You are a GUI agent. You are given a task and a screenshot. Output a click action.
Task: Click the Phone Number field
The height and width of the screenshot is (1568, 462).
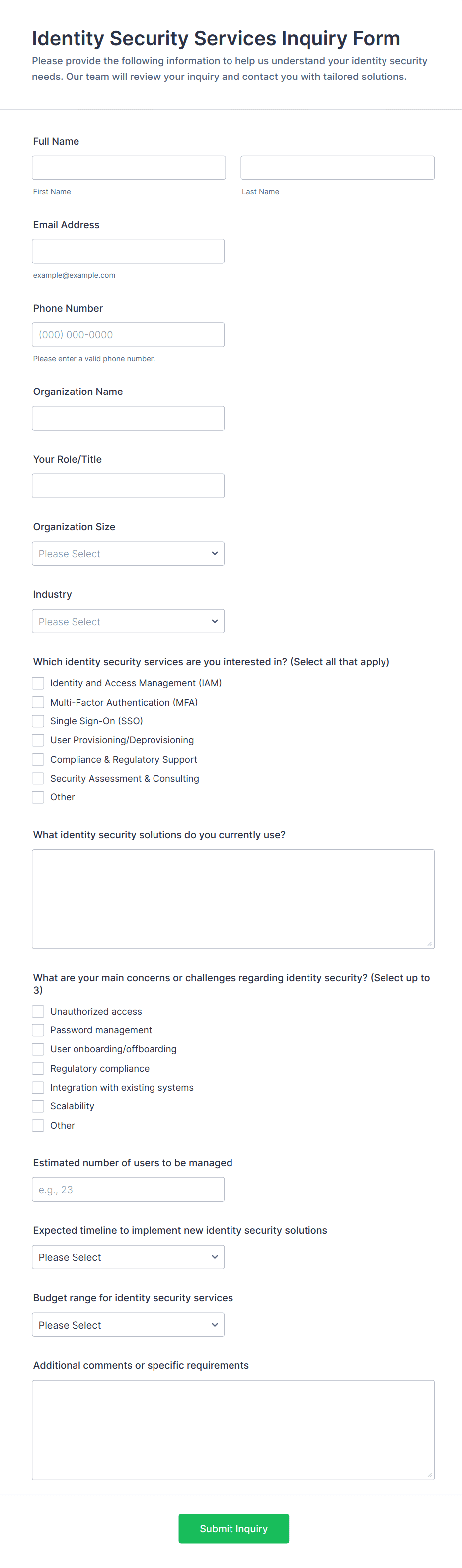(x=128, y=335)
